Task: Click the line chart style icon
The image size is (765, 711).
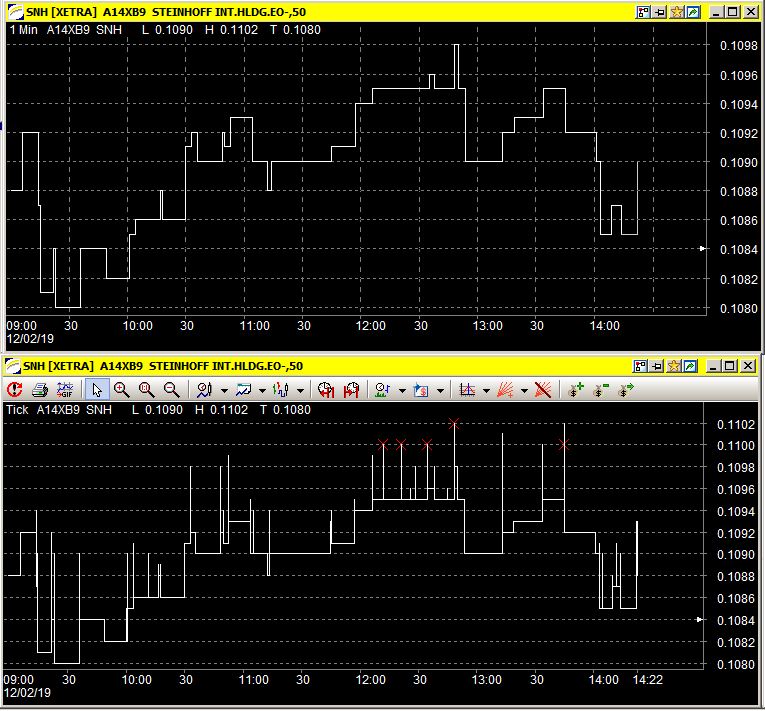Action: point(243,389)
